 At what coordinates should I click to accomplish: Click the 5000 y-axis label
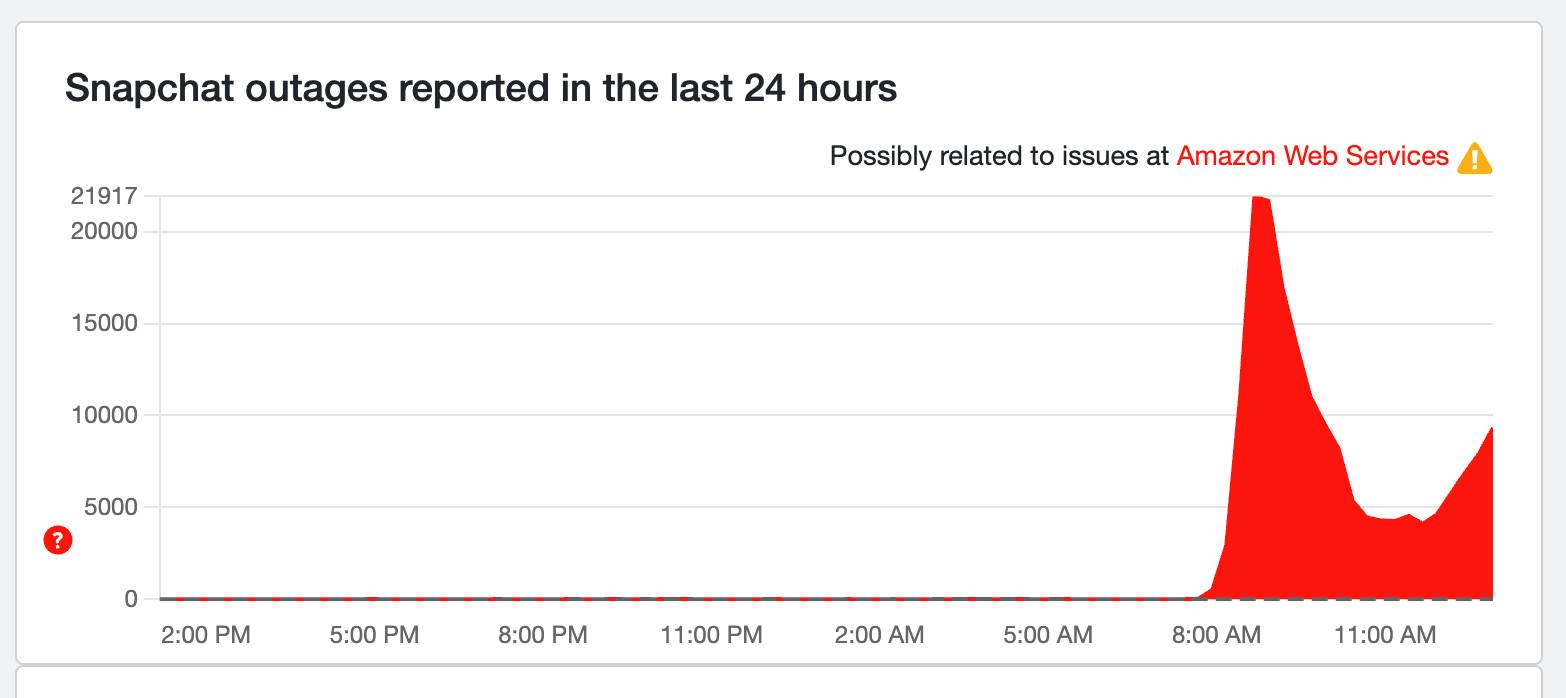109,507
